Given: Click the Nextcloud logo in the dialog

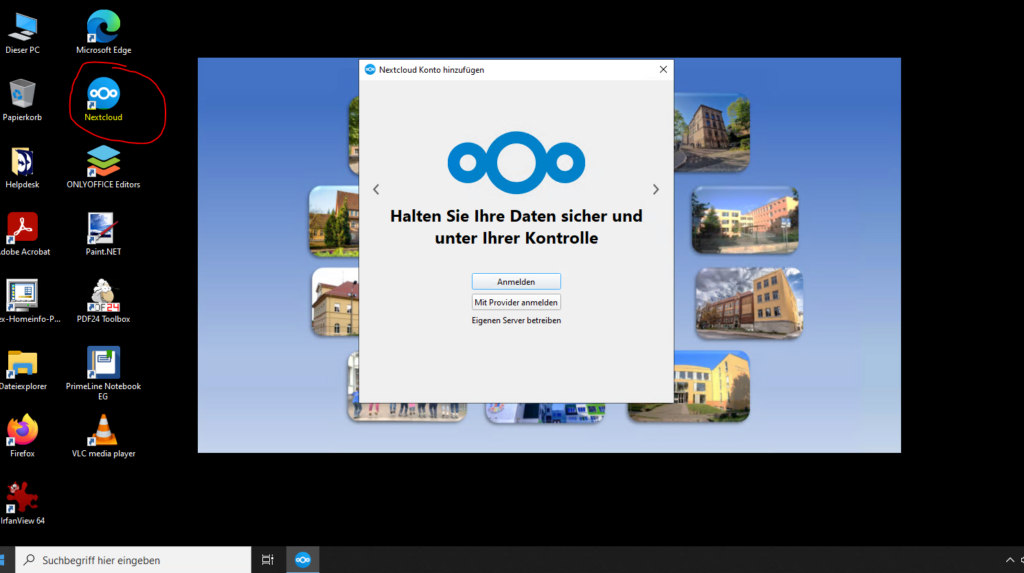Looking at the screenshot, I should pos(516,163).
